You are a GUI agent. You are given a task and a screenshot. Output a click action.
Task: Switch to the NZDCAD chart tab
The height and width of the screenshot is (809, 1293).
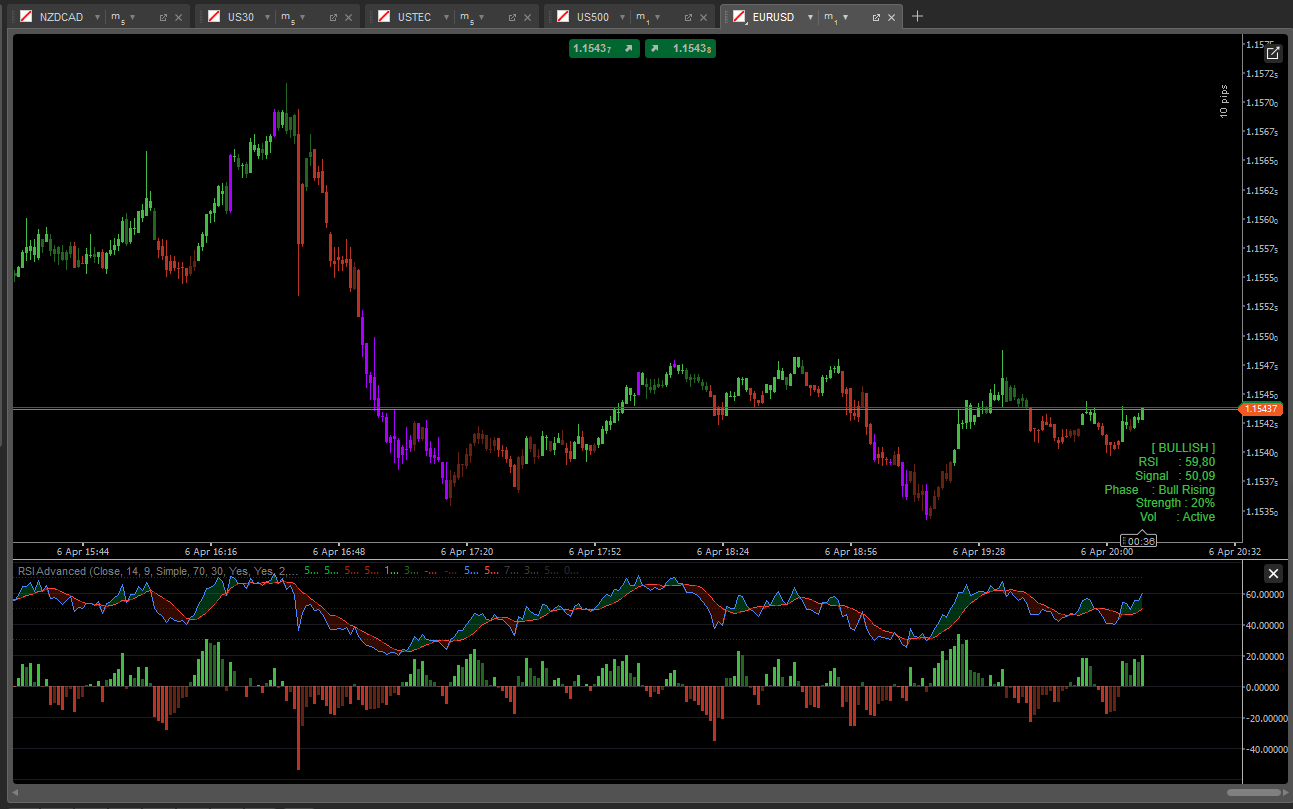60,17
